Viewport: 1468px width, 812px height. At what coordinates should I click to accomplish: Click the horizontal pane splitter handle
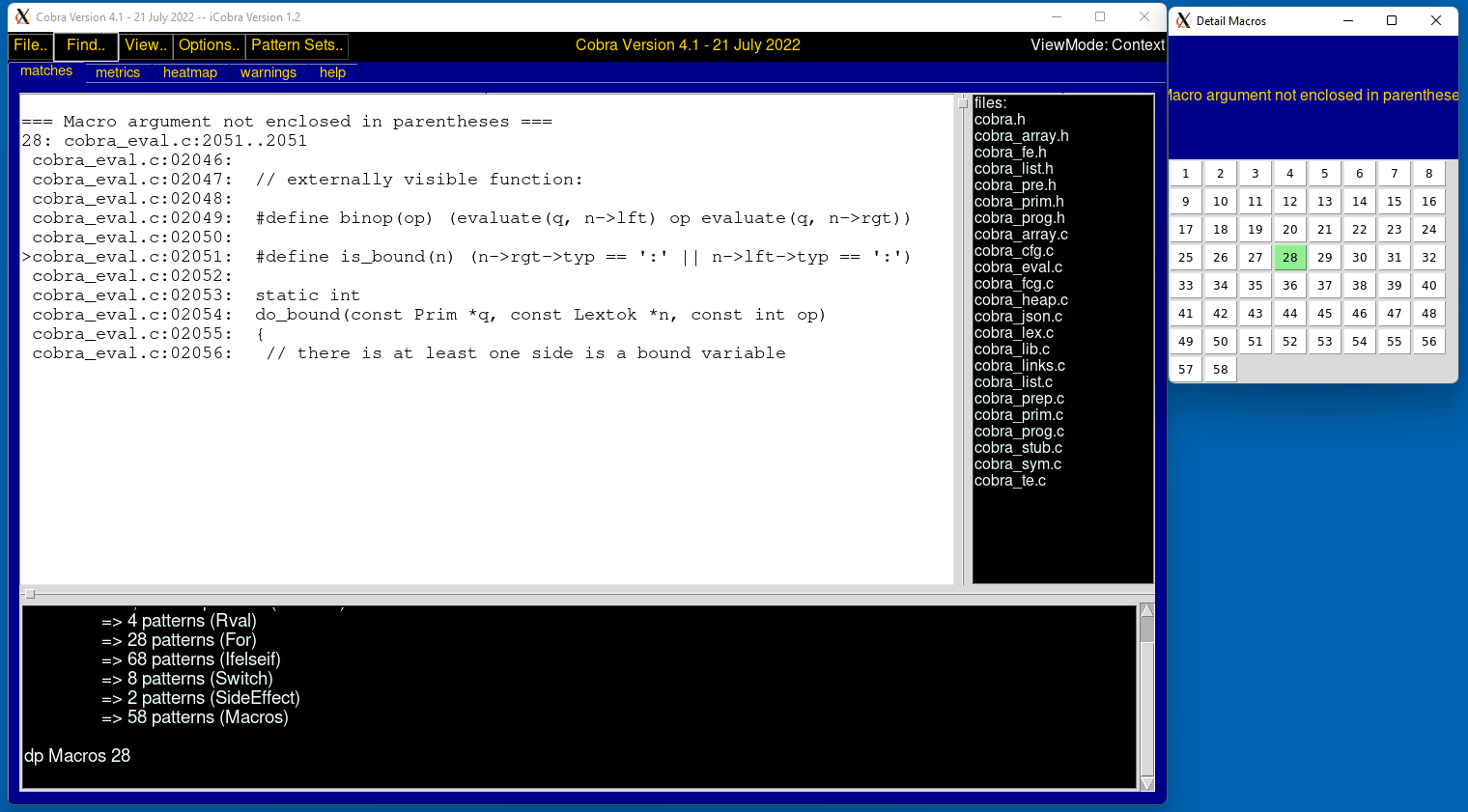(x=30, y=594)
